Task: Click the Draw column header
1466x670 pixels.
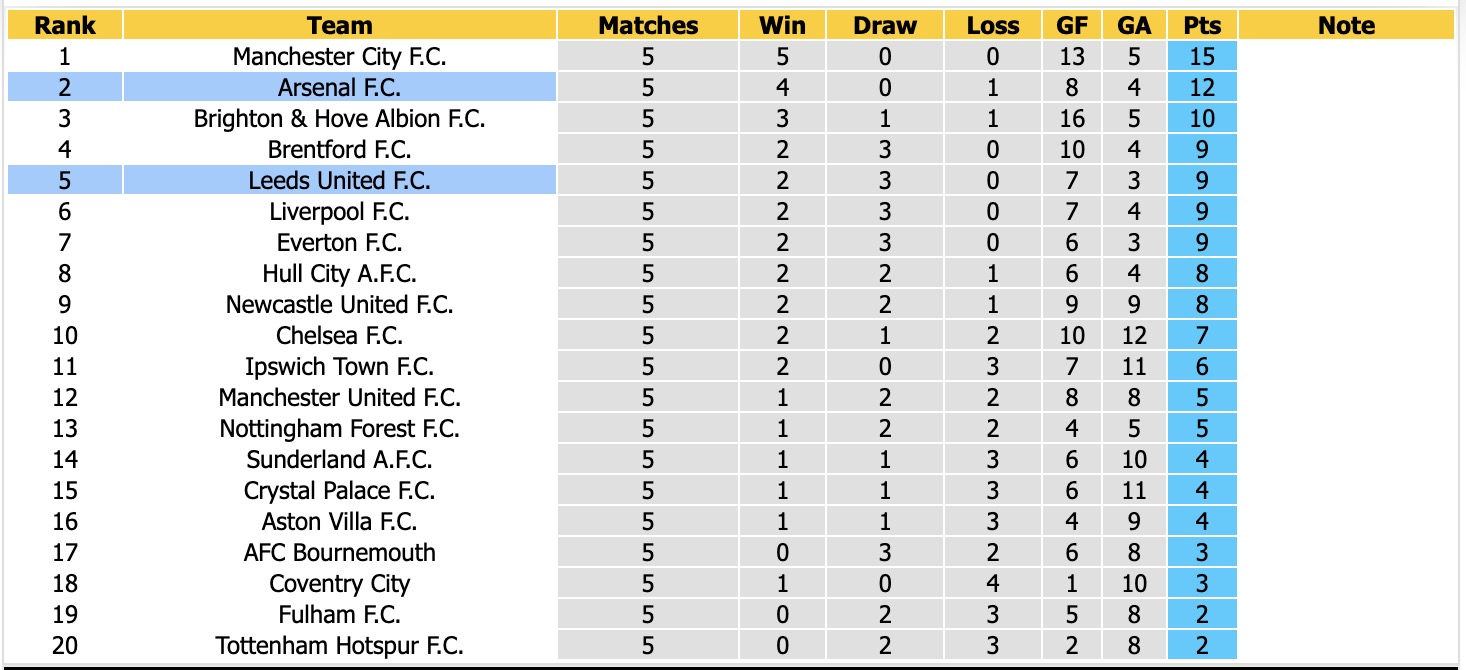Action: coord(885,26)
